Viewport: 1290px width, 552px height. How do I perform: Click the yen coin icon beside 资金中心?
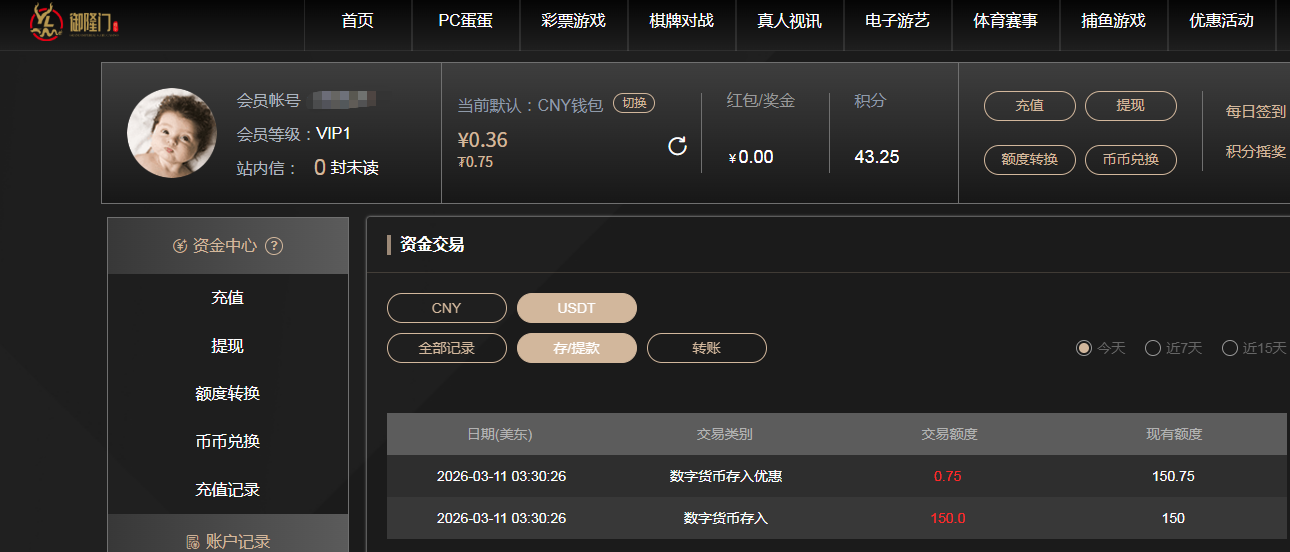click(x=180, y=246)
